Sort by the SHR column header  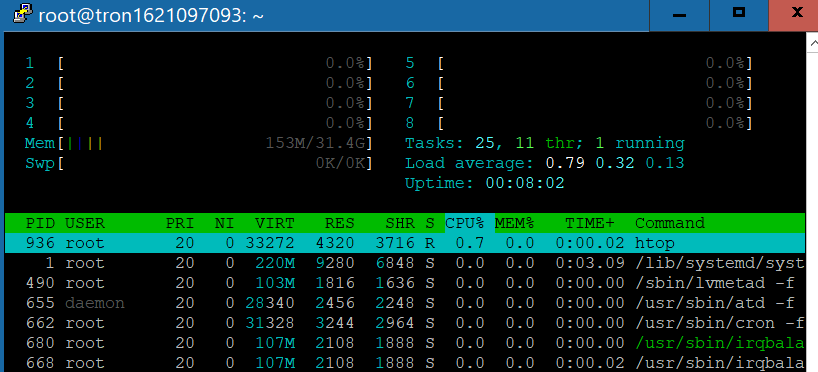[x=400, y=223]
